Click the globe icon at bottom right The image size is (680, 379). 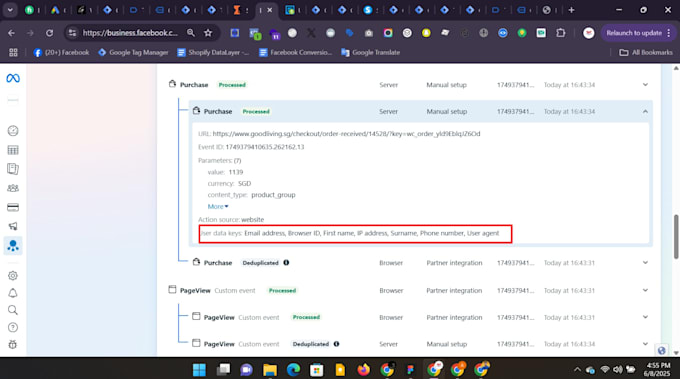click(661, 350)
